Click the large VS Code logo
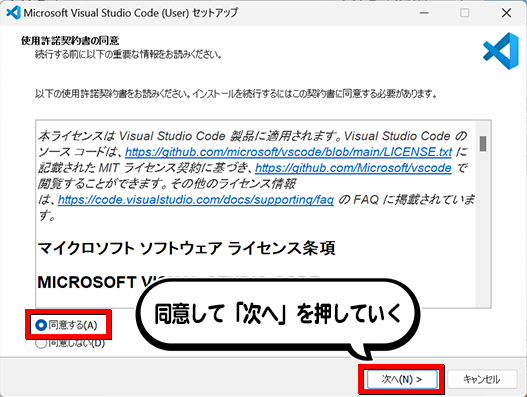Image resolution: width=527 pixels, height=397 pixels. [501, 51]
